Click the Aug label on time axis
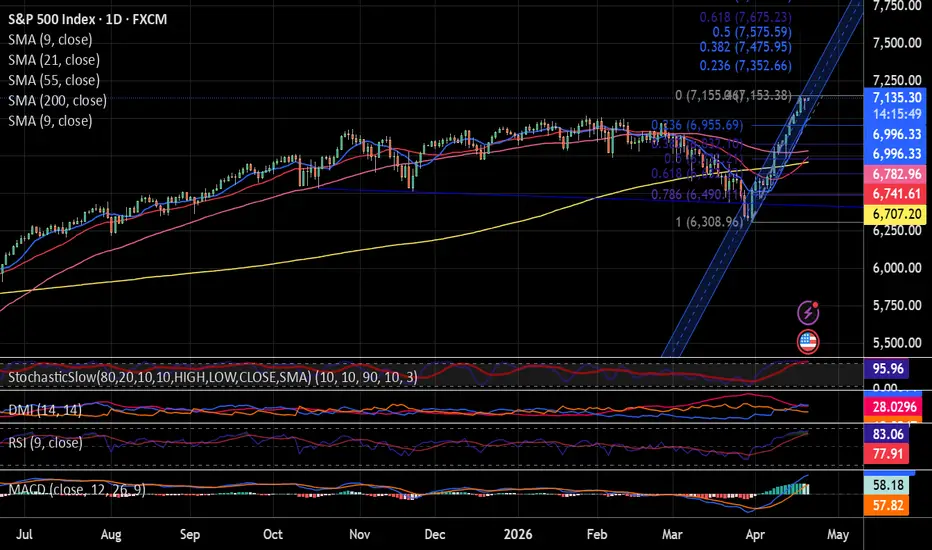Screen dimensions: 932x550 click(111, 535)
